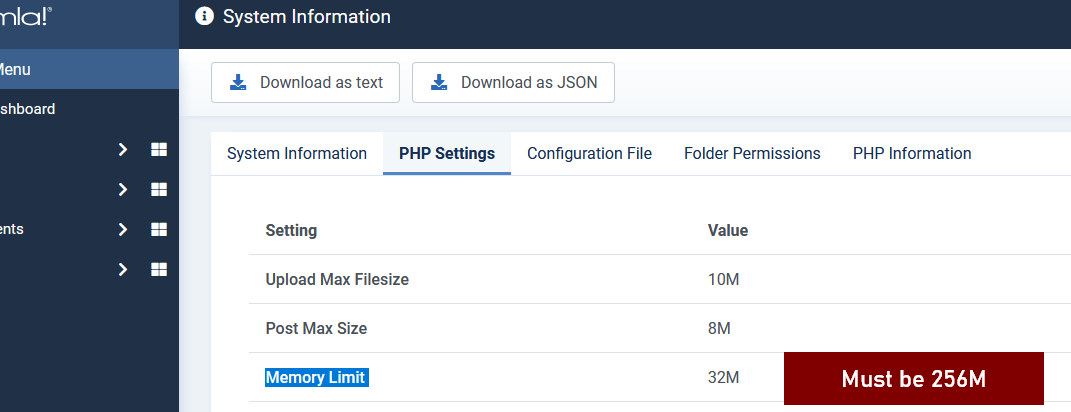Click the bottommost grid icon in the sidebar
1071x412 pixels.
(158, 269)
